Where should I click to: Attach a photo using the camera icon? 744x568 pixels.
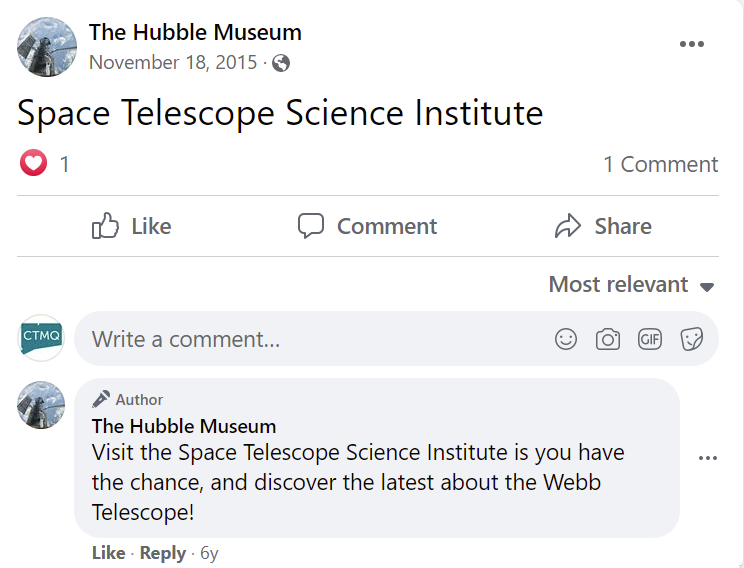coord(608,339)
